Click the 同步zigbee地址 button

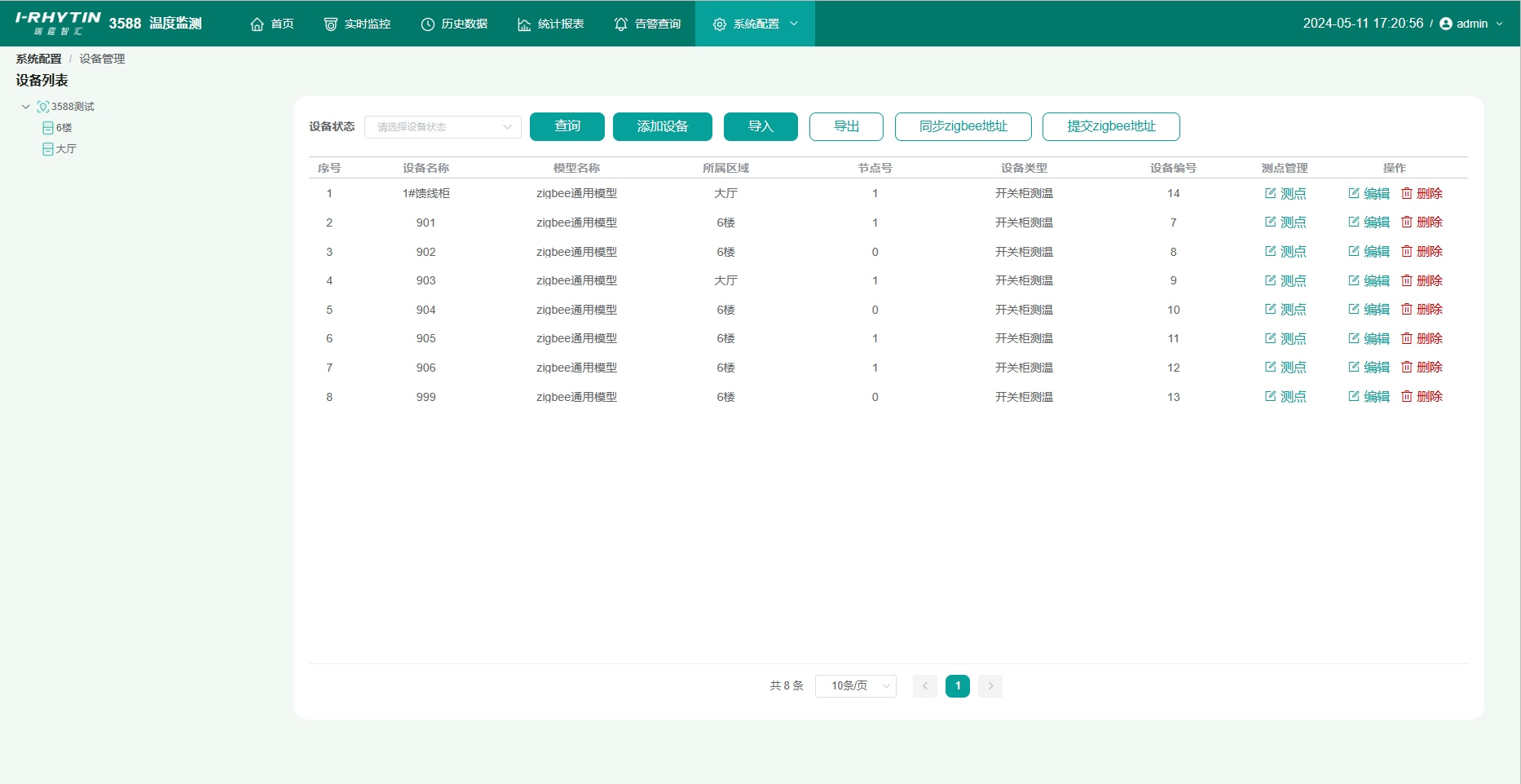(x=963, y=126)
